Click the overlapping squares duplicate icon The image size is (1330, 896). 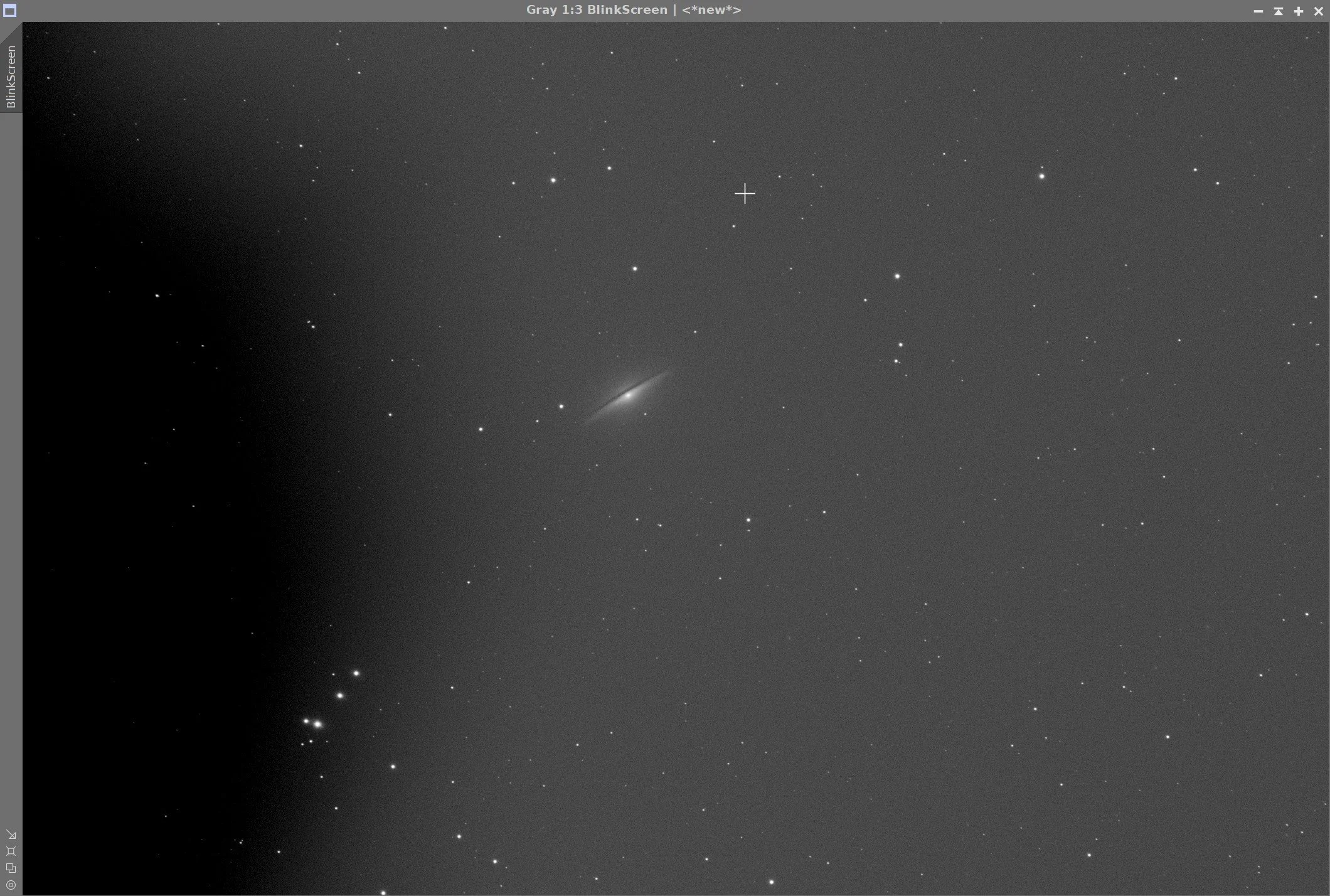11,868
